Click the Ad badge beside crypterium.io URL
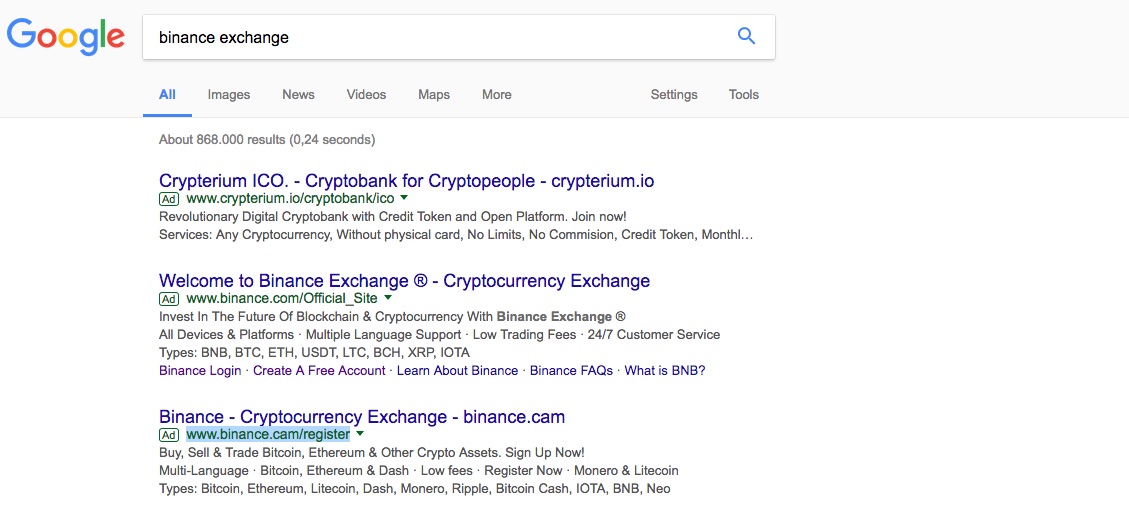 pos(169,199)
